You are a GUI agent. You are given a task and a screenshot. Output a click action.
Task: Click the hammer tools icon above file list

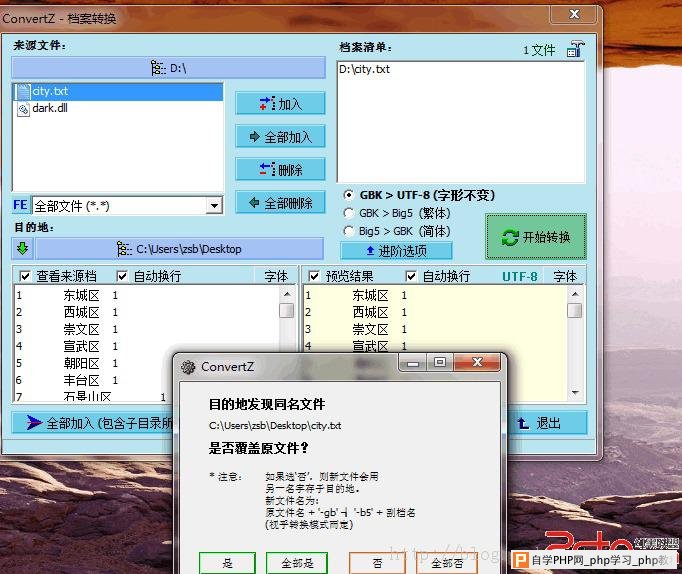point(575,49)
